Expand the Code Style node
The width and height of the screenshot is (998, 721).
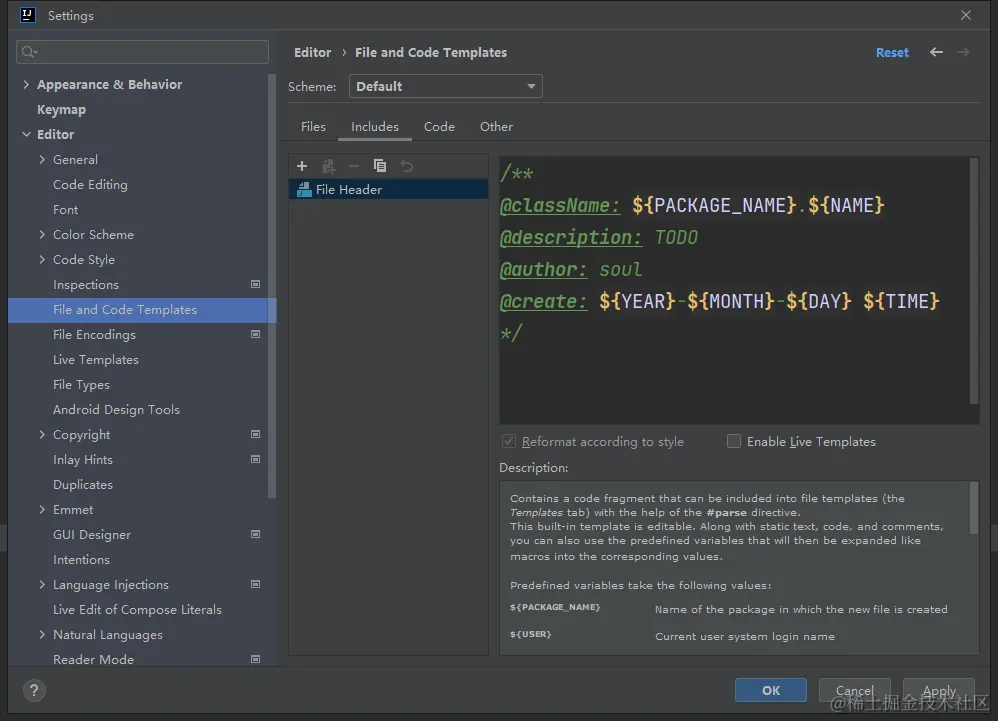coord(42,260)
